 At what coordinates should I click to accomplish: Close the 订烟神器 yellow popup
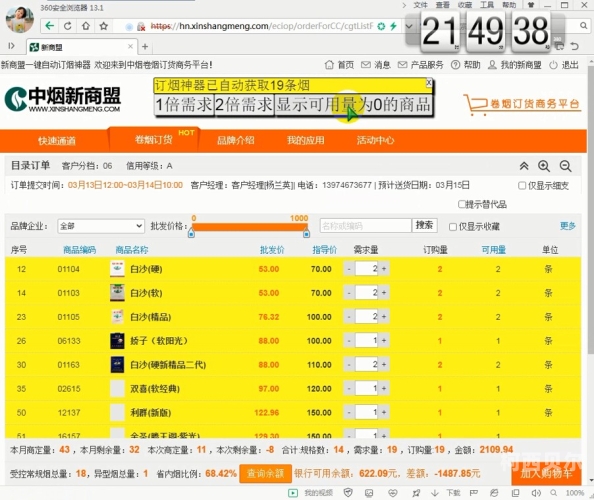[x=428, y=82]
